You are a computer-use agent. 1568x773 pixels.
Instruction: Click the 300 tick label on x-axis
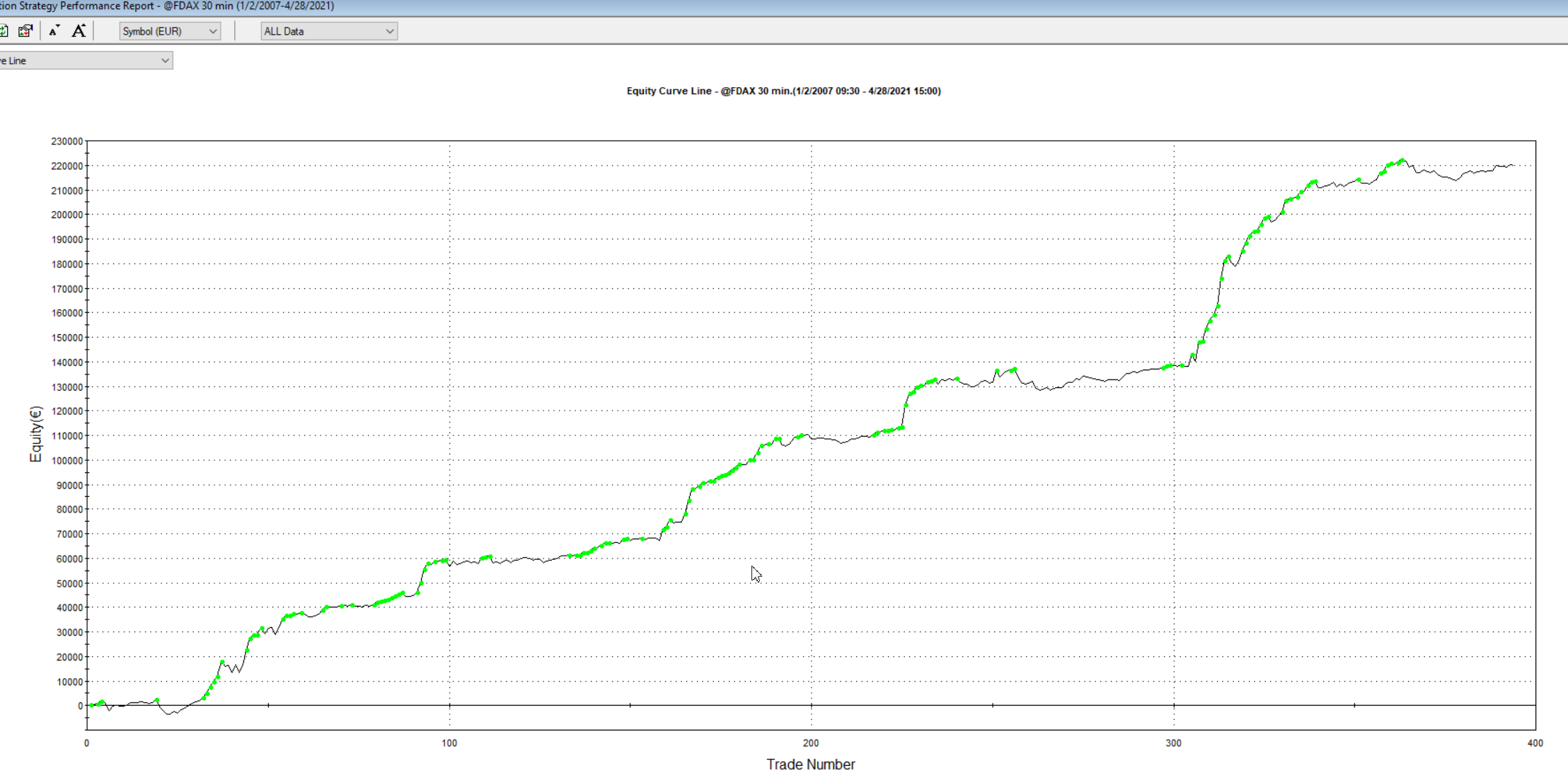coord(1173,743)
